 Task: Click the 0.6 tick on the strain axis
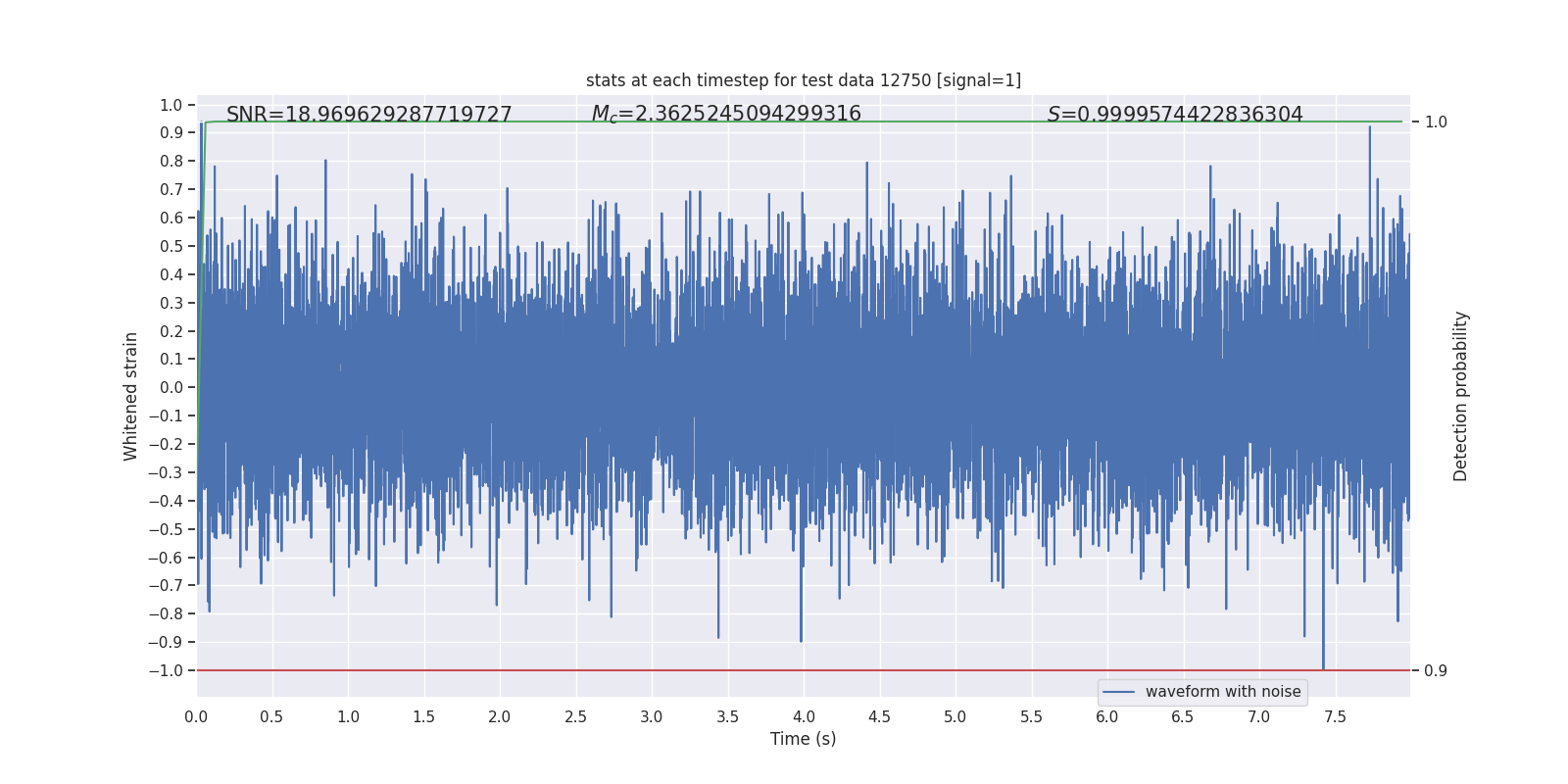171,219
